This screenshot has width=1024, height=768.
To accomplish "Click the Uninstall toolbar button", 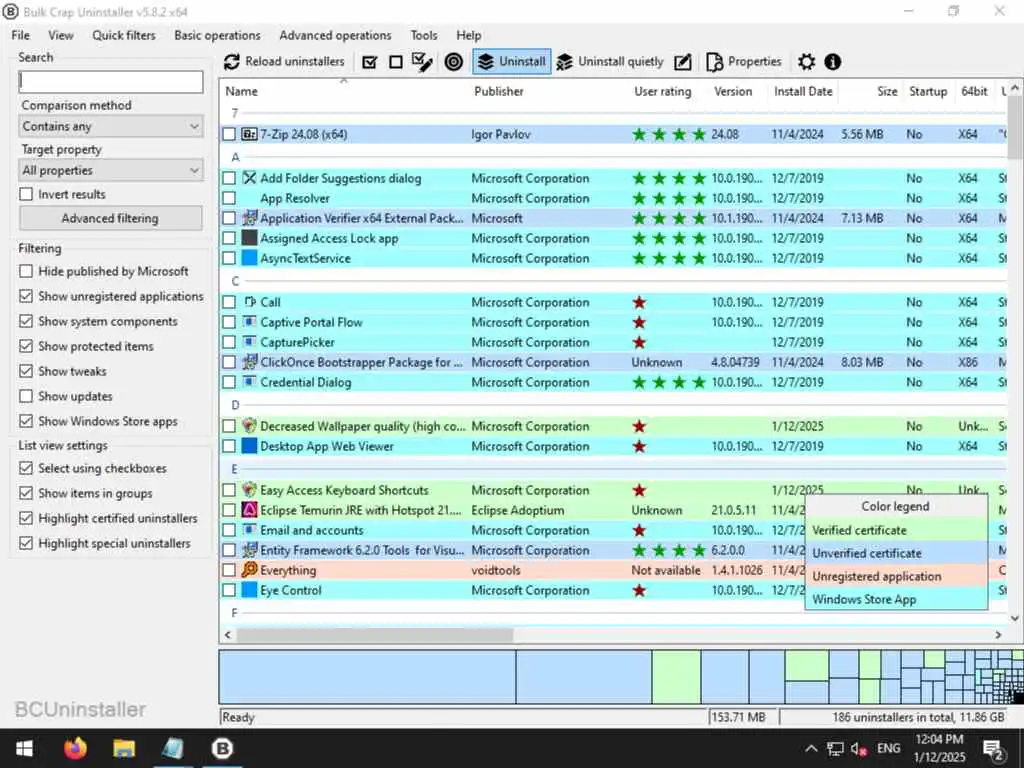I will (512, 62).
